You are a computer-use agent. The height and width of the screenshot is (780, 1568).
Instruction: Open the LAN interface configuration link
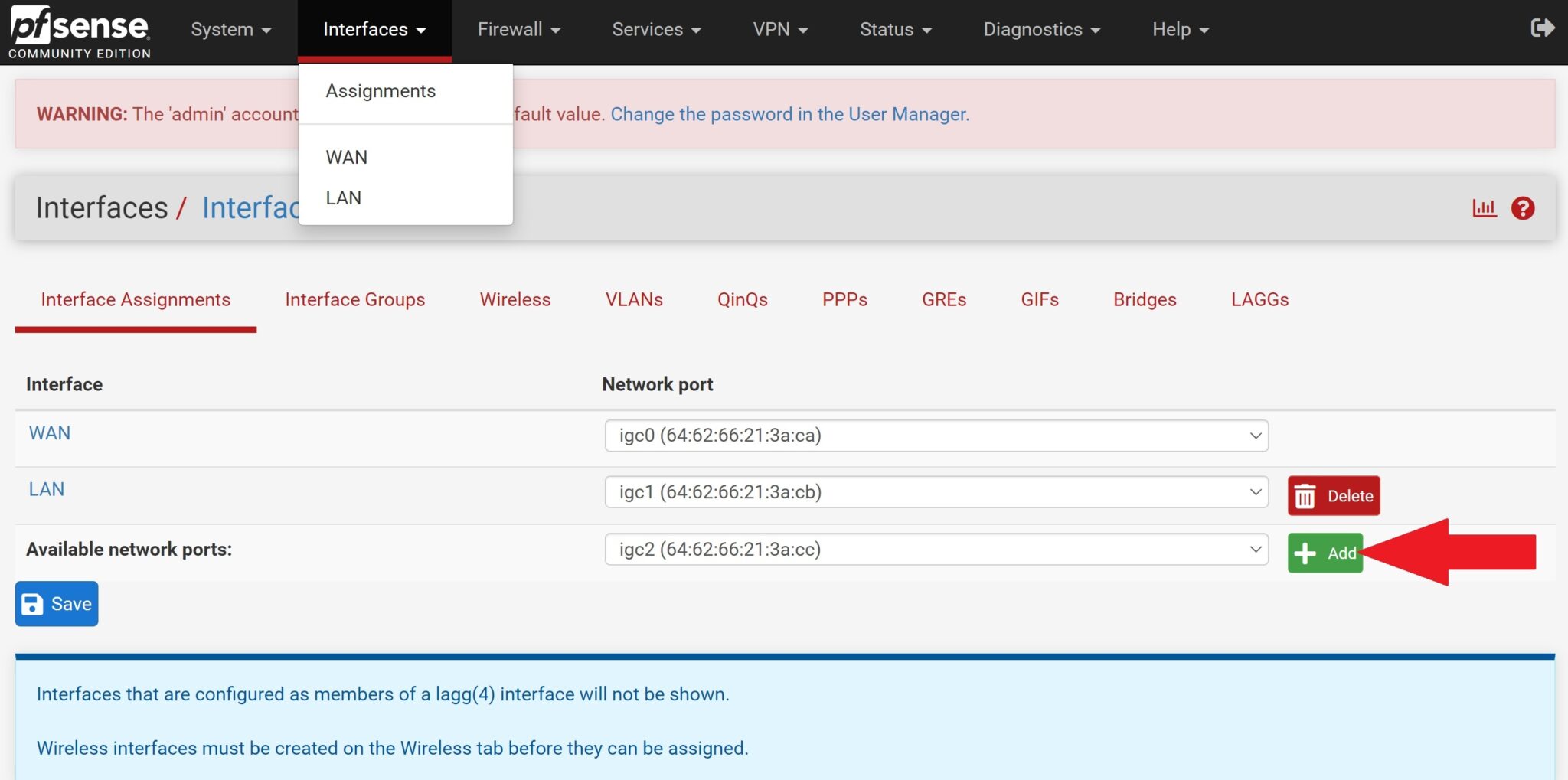[46, 488]
